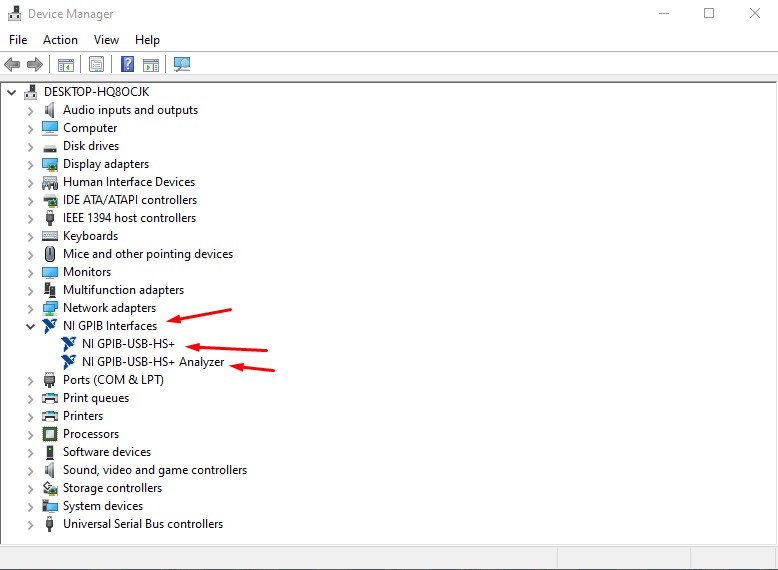
Task: Select the Software devices label
Action: [x=107, y=452]
